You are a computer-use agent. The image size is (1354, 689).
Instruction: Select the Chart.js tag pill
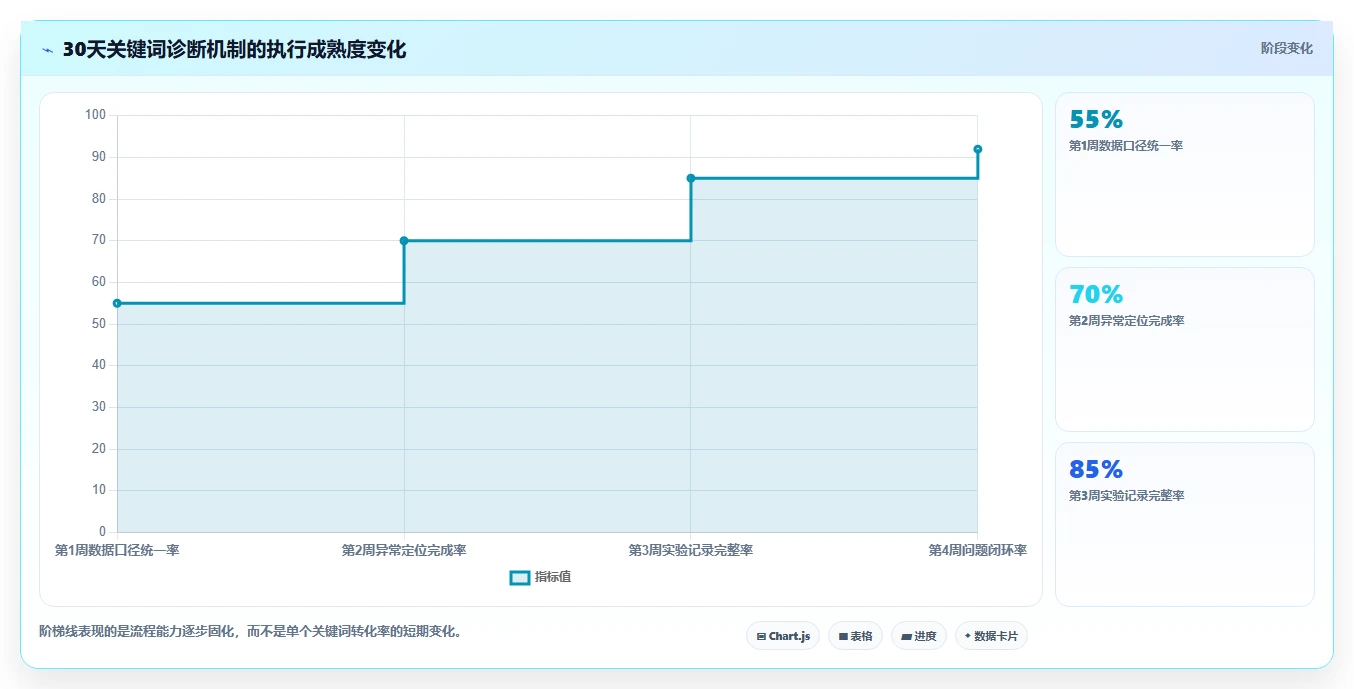coord(783,636)
